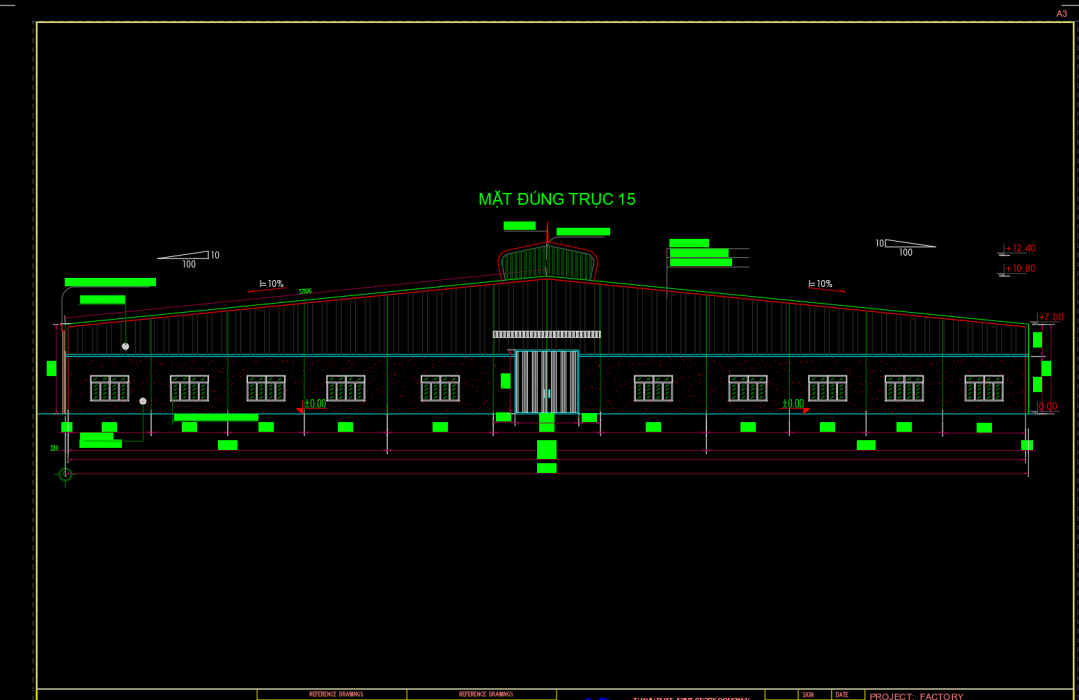Screen dimensions: 1079x700
Task: Select the roof ridge ventilator at the peak
Action: [x=548, y=261]
